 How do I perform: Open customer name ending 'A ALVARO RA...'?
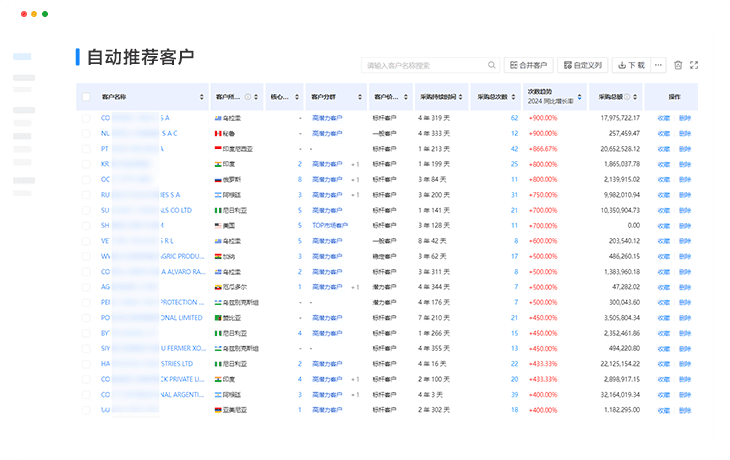153,272
